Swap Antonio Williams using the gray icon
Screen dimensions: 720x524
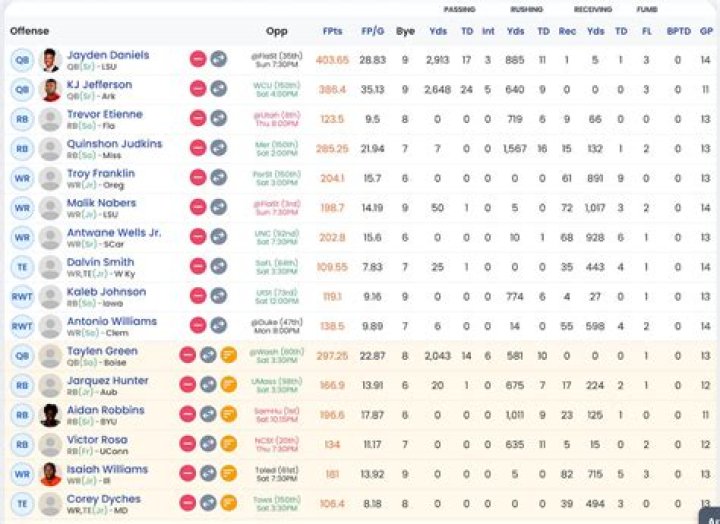point(219,325)
